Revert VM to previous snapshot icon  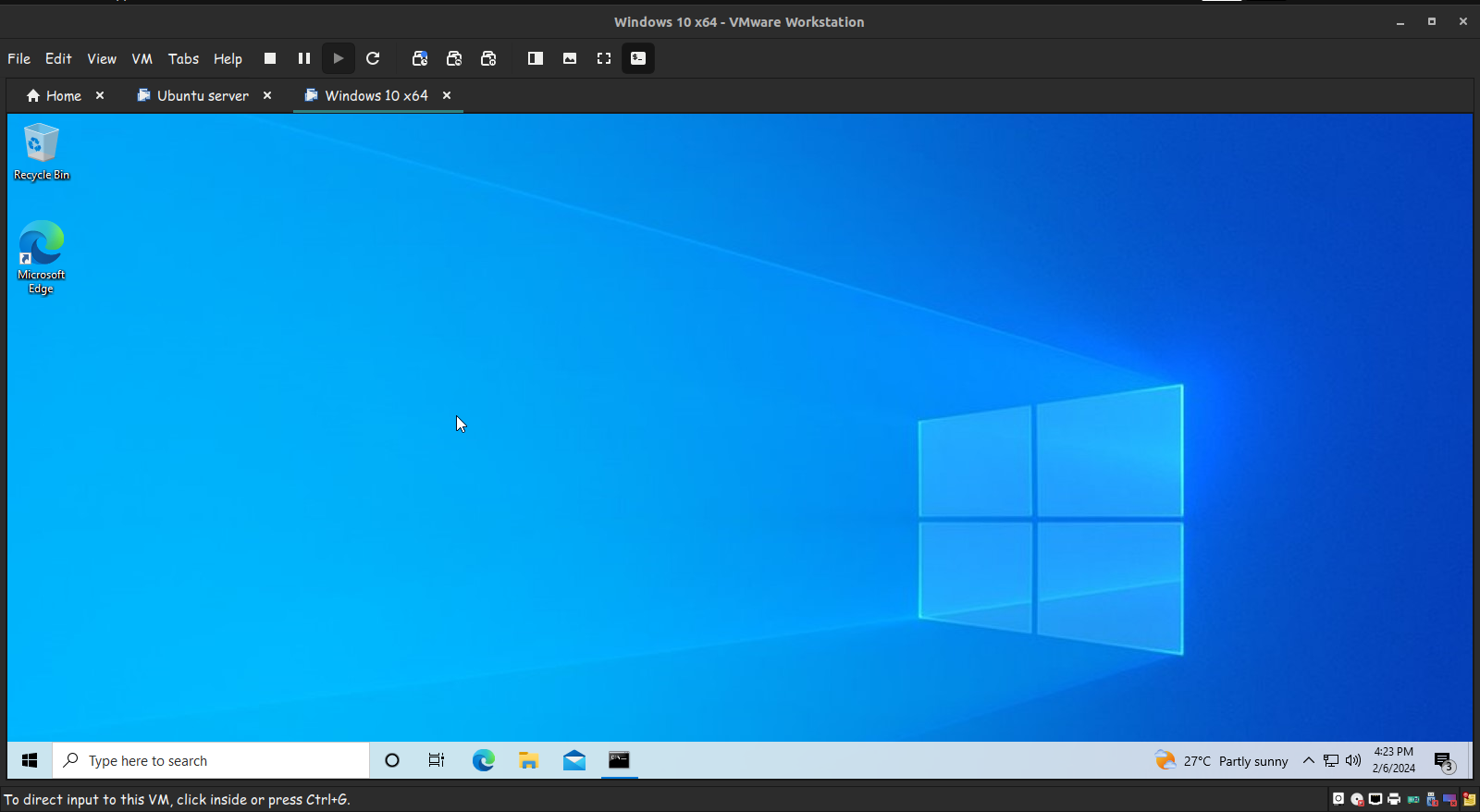(x=454, y=58)
